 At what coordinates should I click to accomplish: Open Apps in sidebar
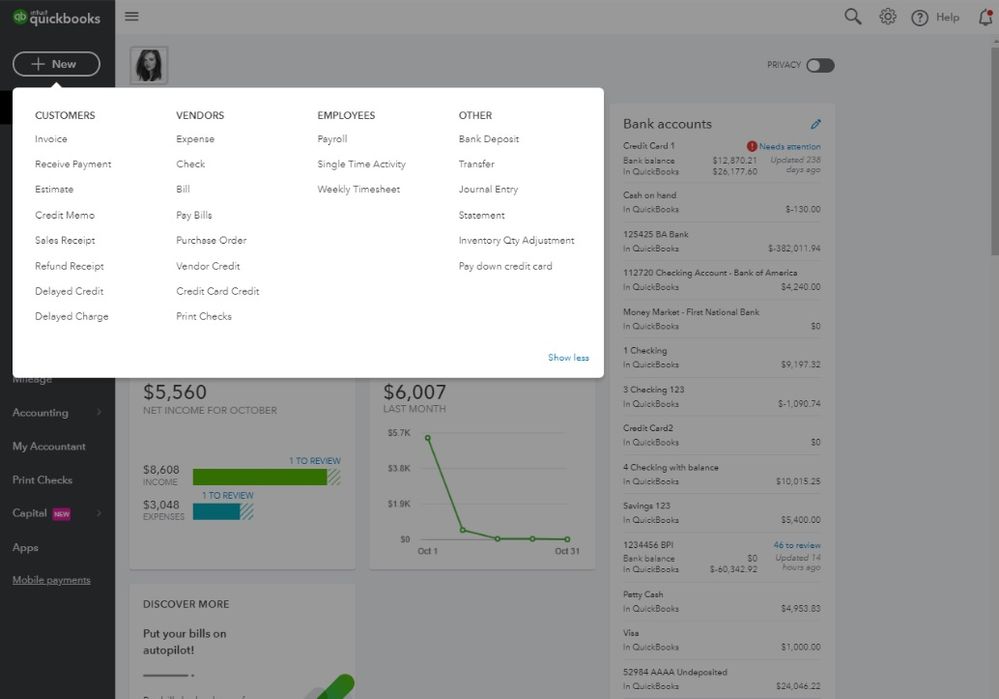[x=25, y=547]
